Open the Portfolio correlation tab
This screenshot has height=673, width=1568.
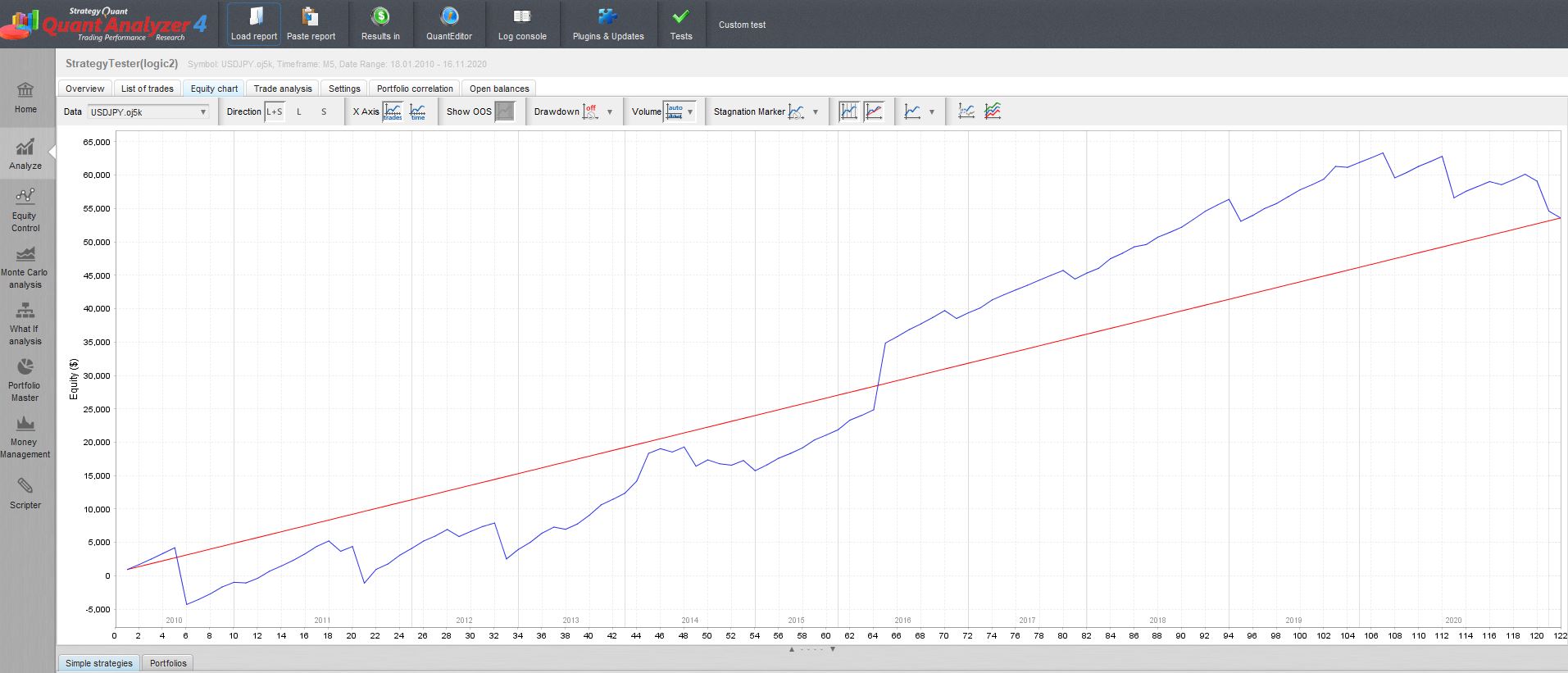pos(415,89)
